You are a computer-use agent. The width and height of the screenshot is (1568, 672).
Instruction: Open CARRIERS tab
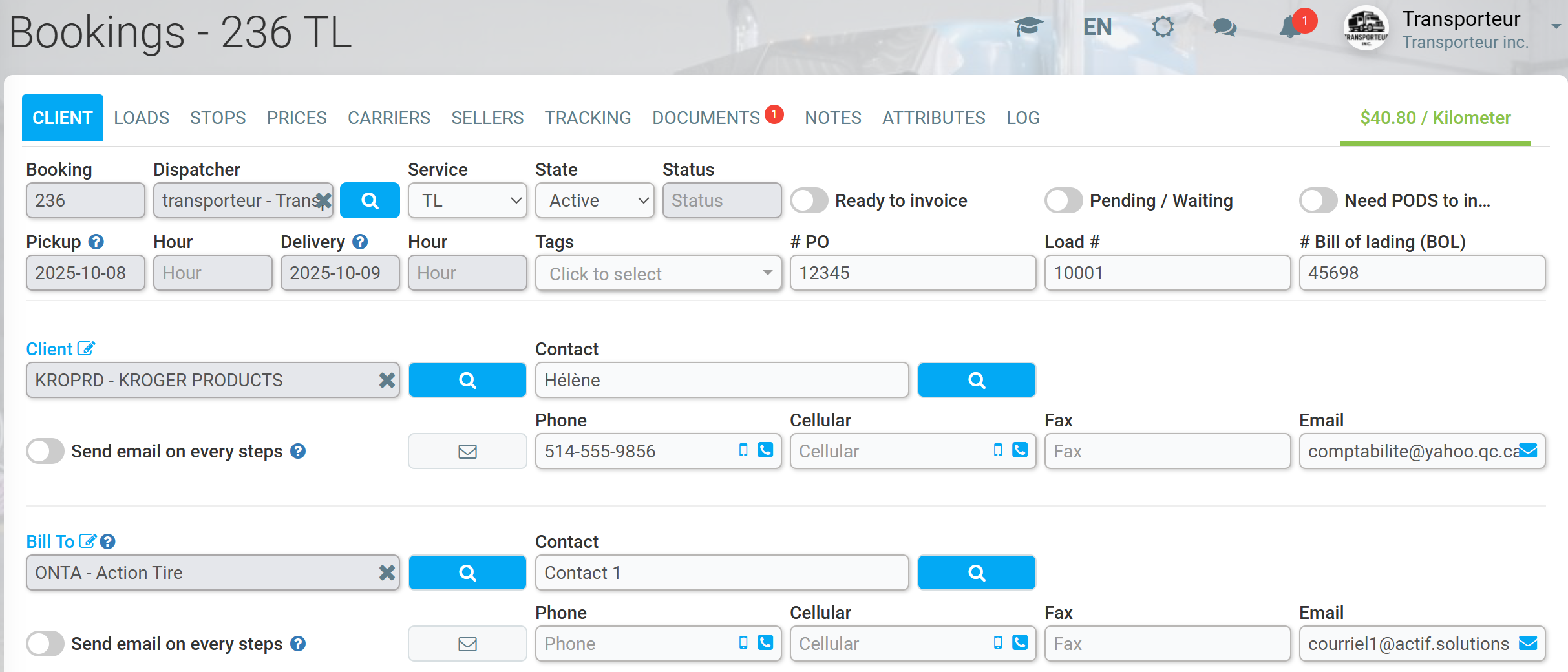(389, 118)
